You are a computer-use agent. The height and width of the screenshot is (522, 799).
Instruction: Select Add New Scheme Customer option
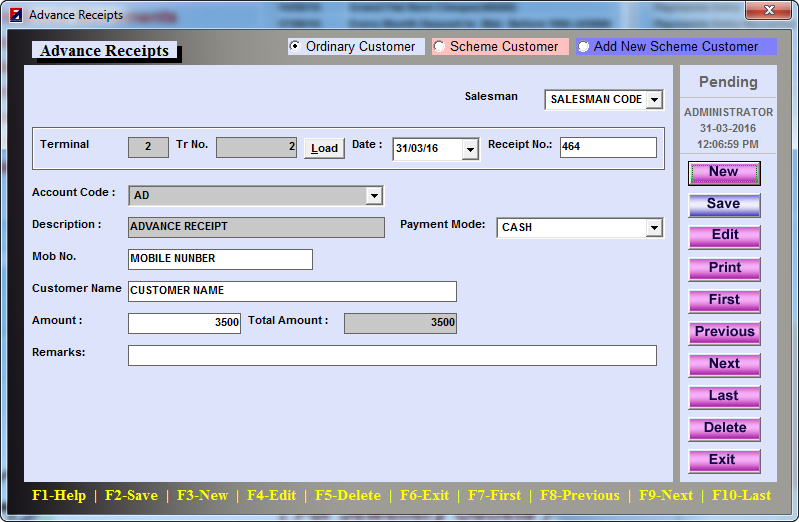click(584, 46)
